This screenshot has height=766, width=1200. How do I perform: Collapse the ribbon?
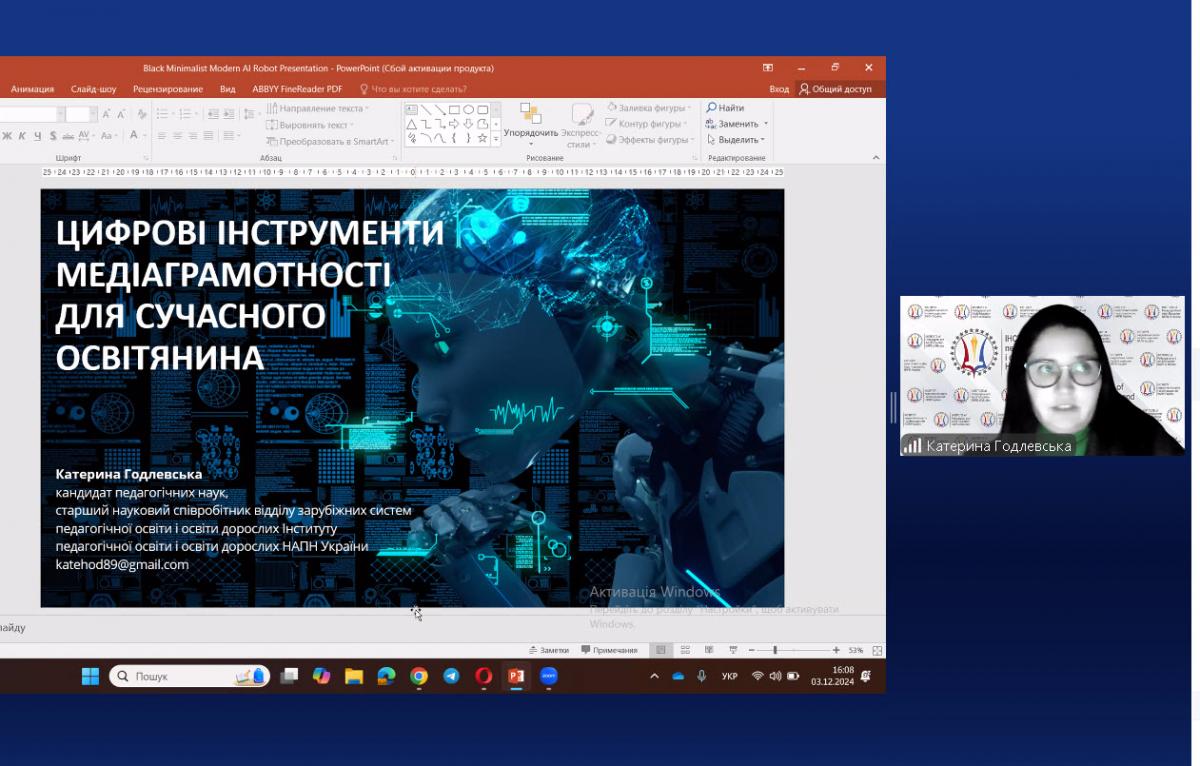click(x=876, y=158)
